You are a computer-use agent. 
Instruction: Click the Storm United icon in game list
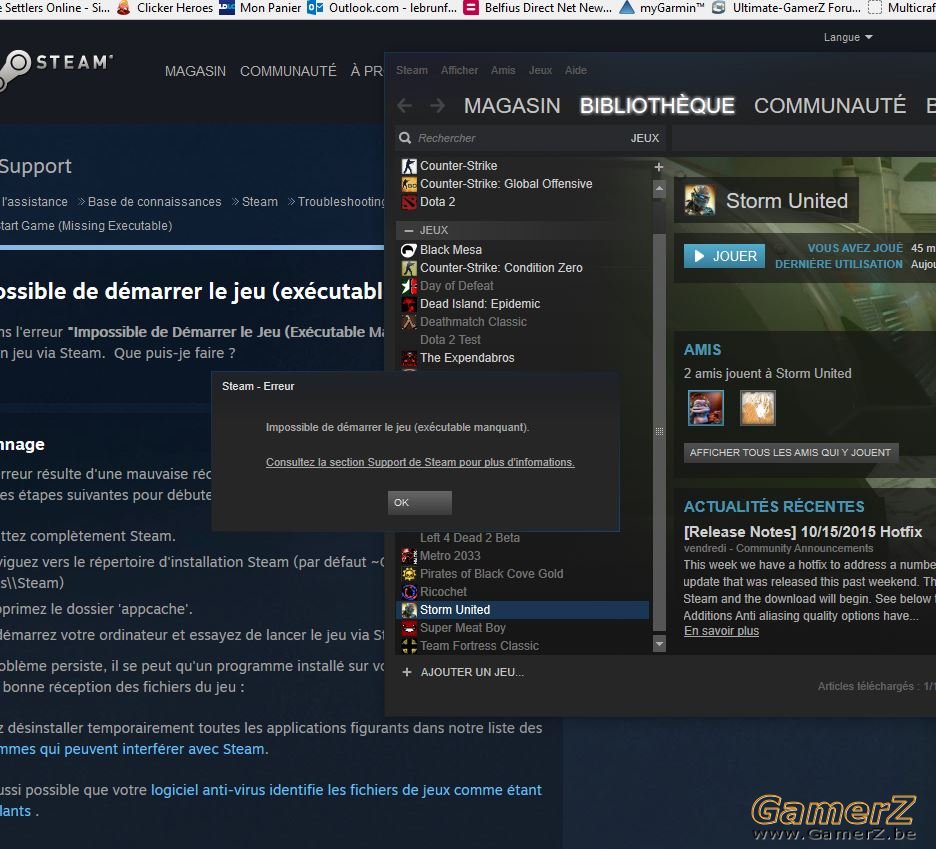(x=409, y=610)
